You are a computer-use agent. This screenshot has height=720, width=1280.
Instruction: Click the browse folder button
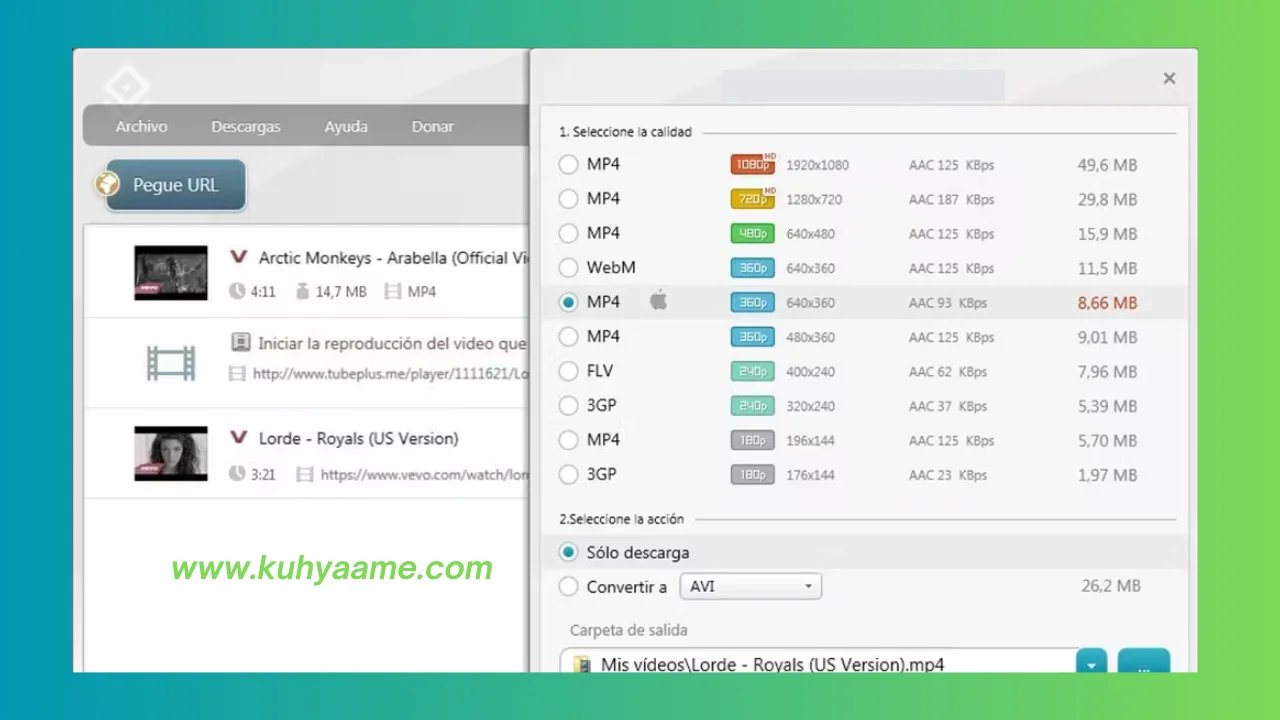1144,662
